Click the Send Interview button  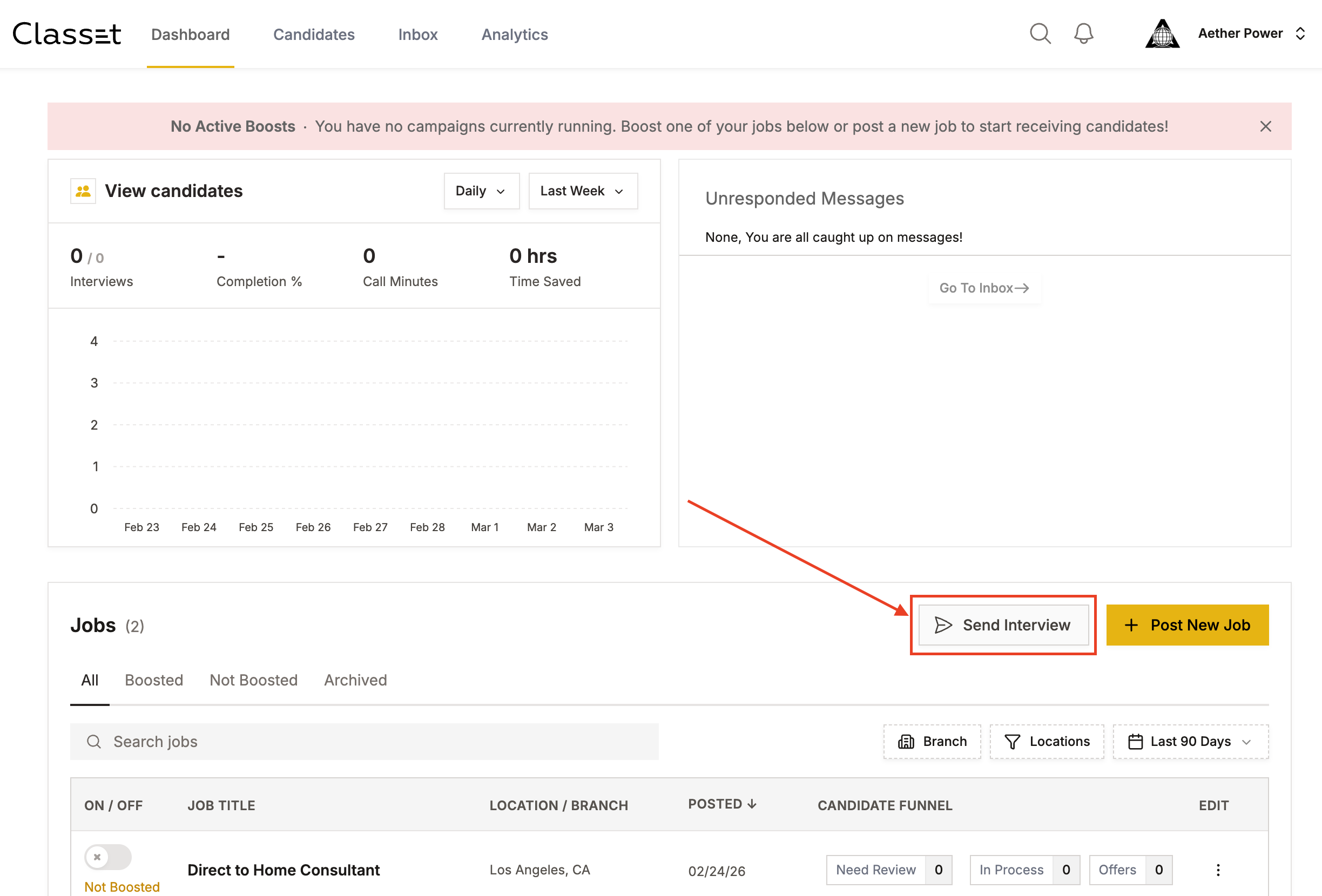click(x=1003, y=625)
